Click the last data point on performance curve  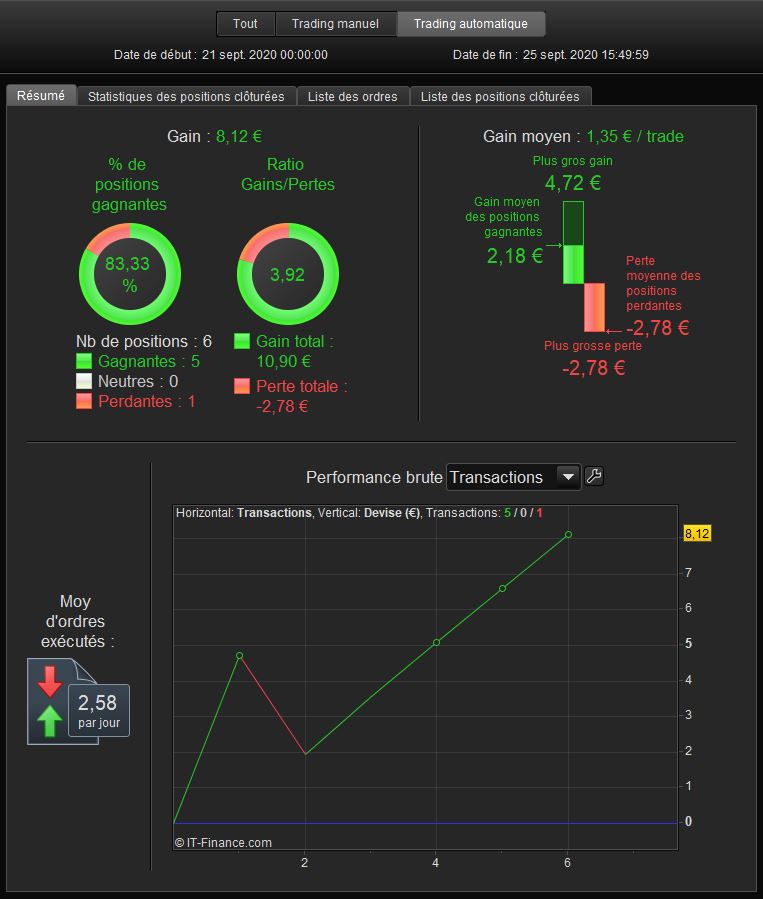pos(568,534)
